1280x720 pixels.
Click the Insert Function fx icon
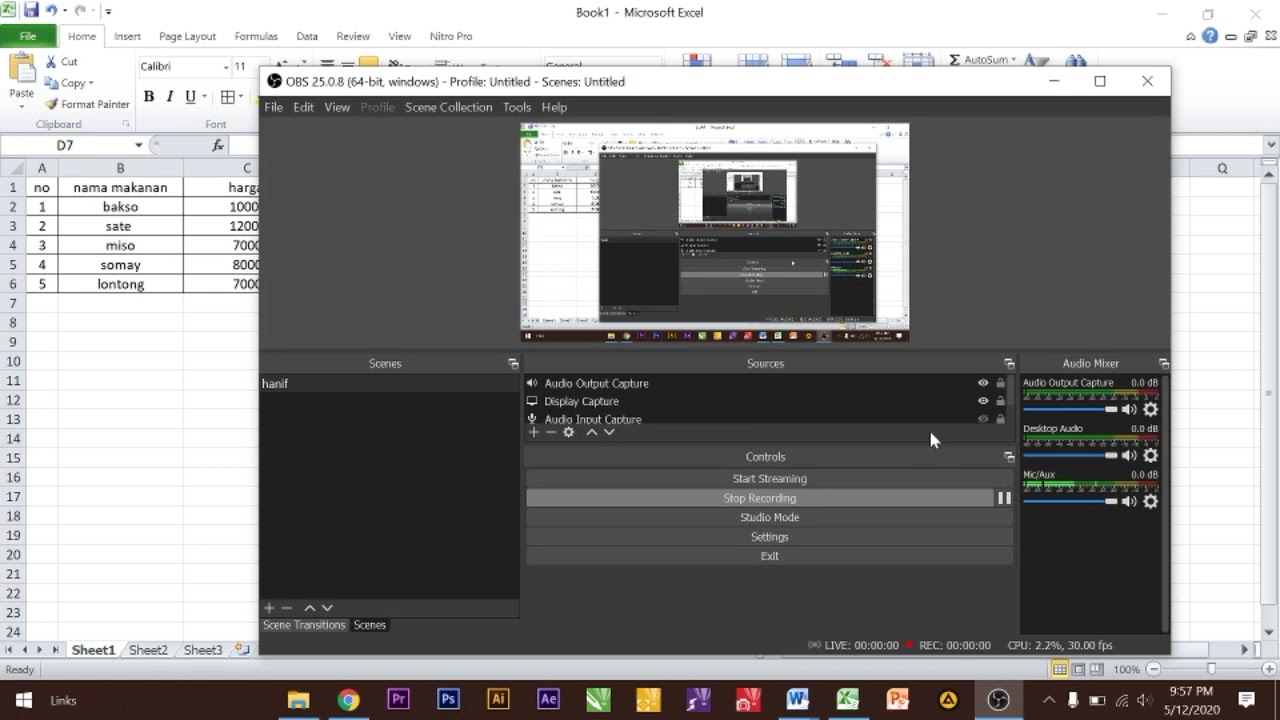[218, 145]
